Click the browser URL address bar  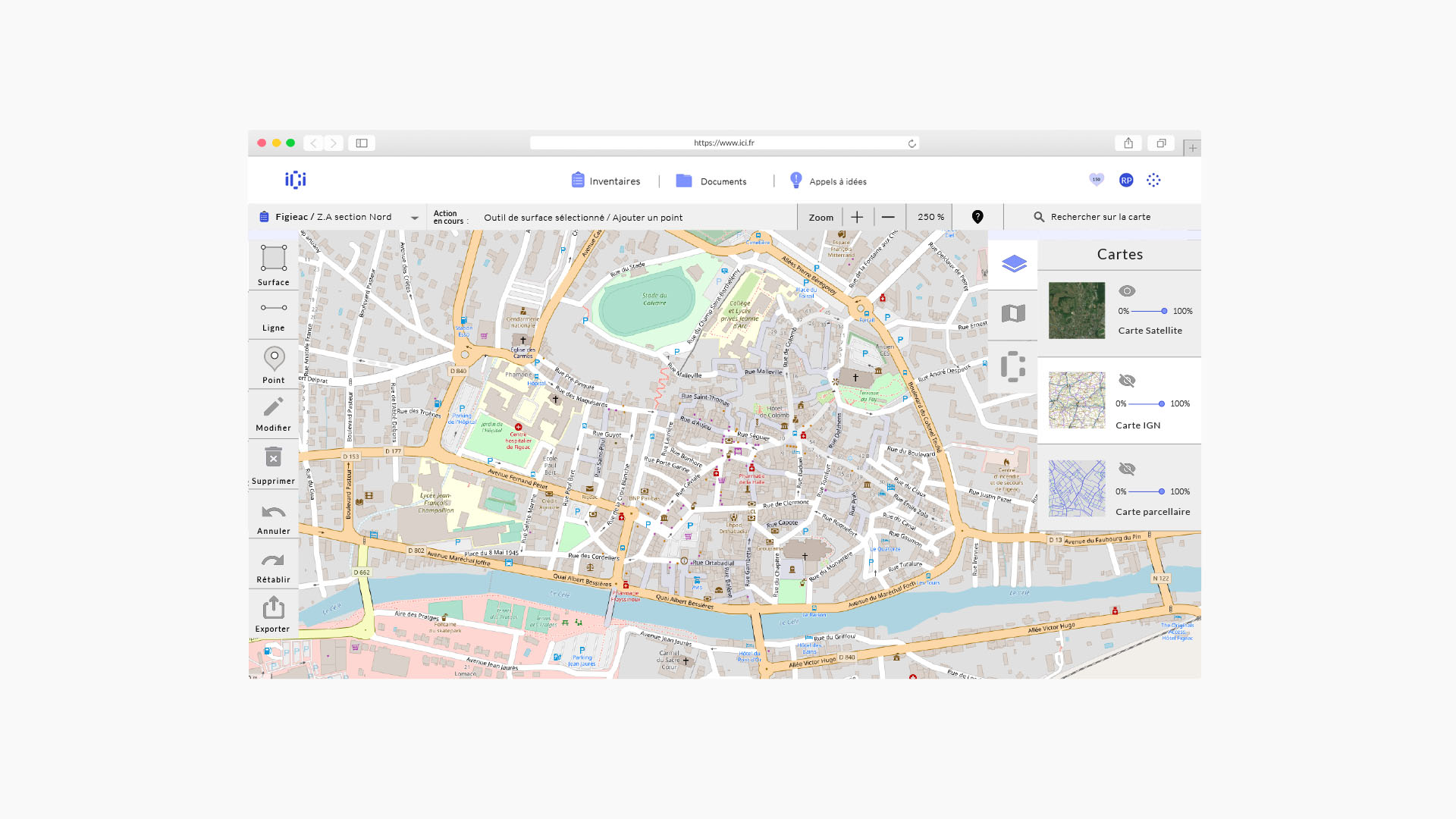tap(723, 143)
